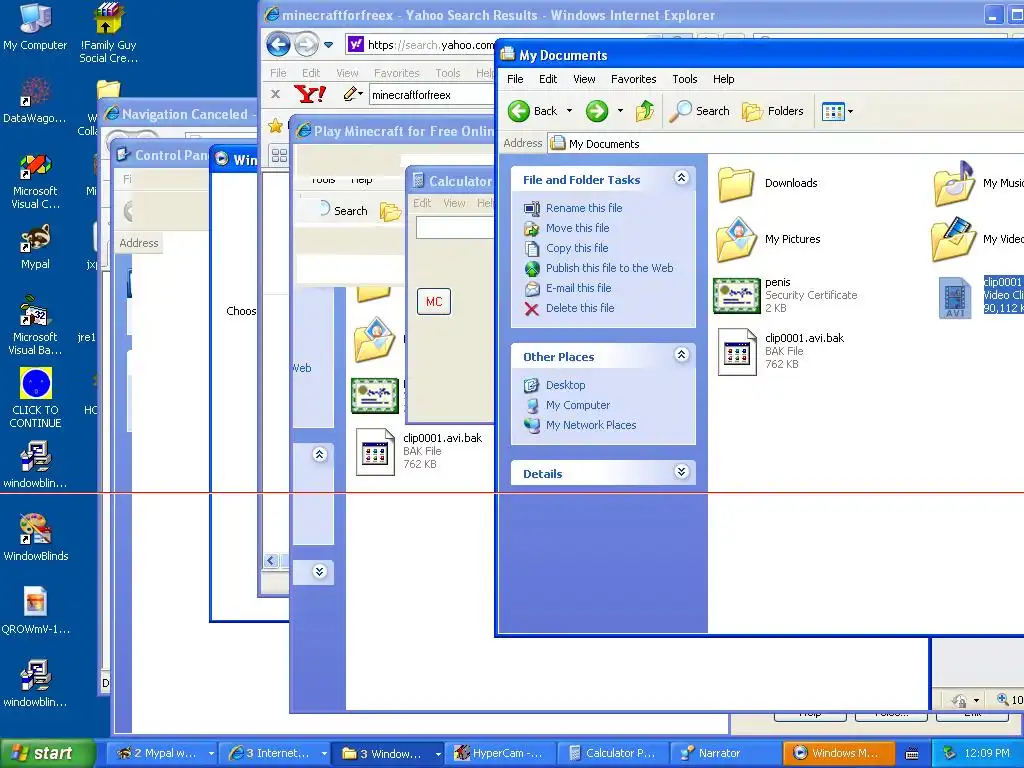Click Publish this file to the Web
Image resolution: width=1024 pixels, height=768 pixels.
[609, 268]
